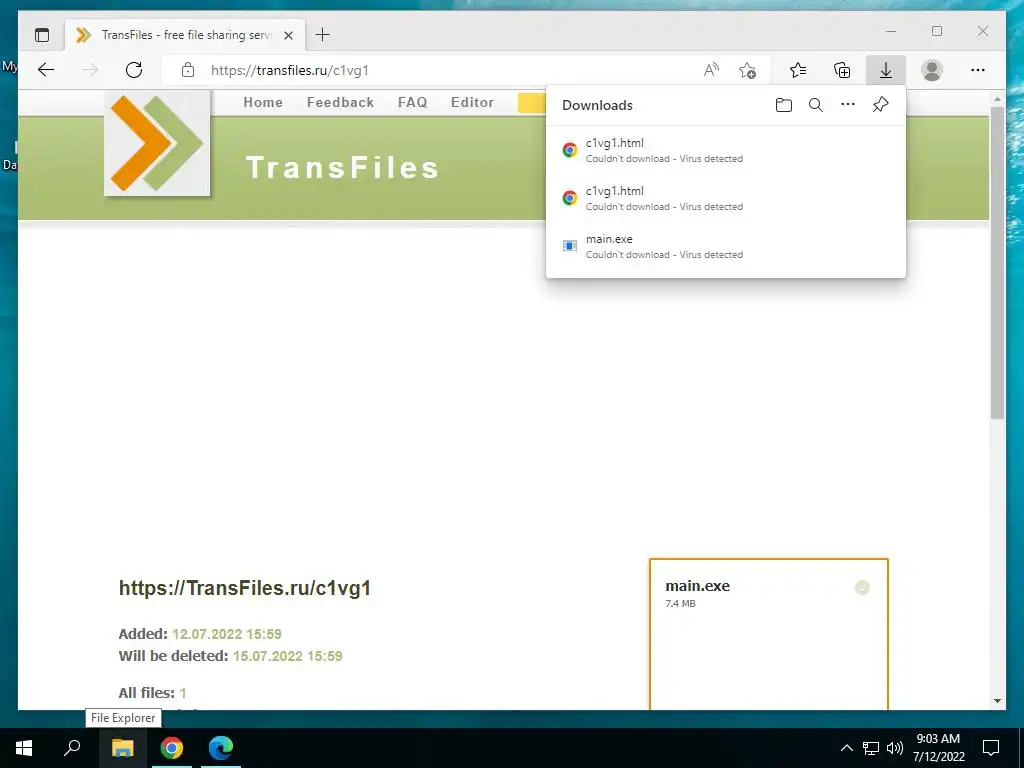This screenshot has height=768, width=1024.
Task: Open File Explorer from the taskbar
Action: (122, 748)
